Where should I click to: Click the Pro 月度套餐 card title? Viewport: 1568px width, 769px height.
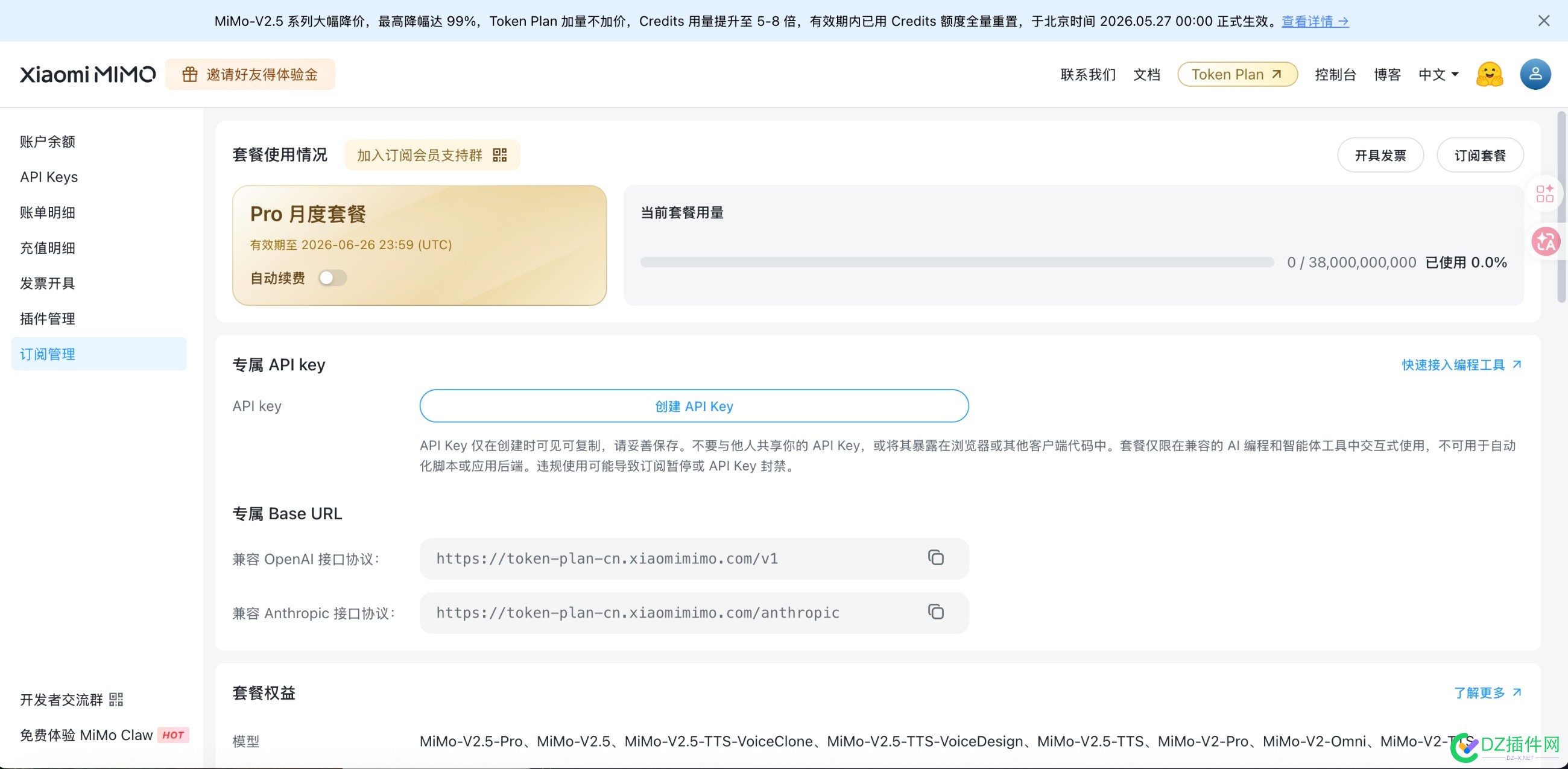click(308, 214)
